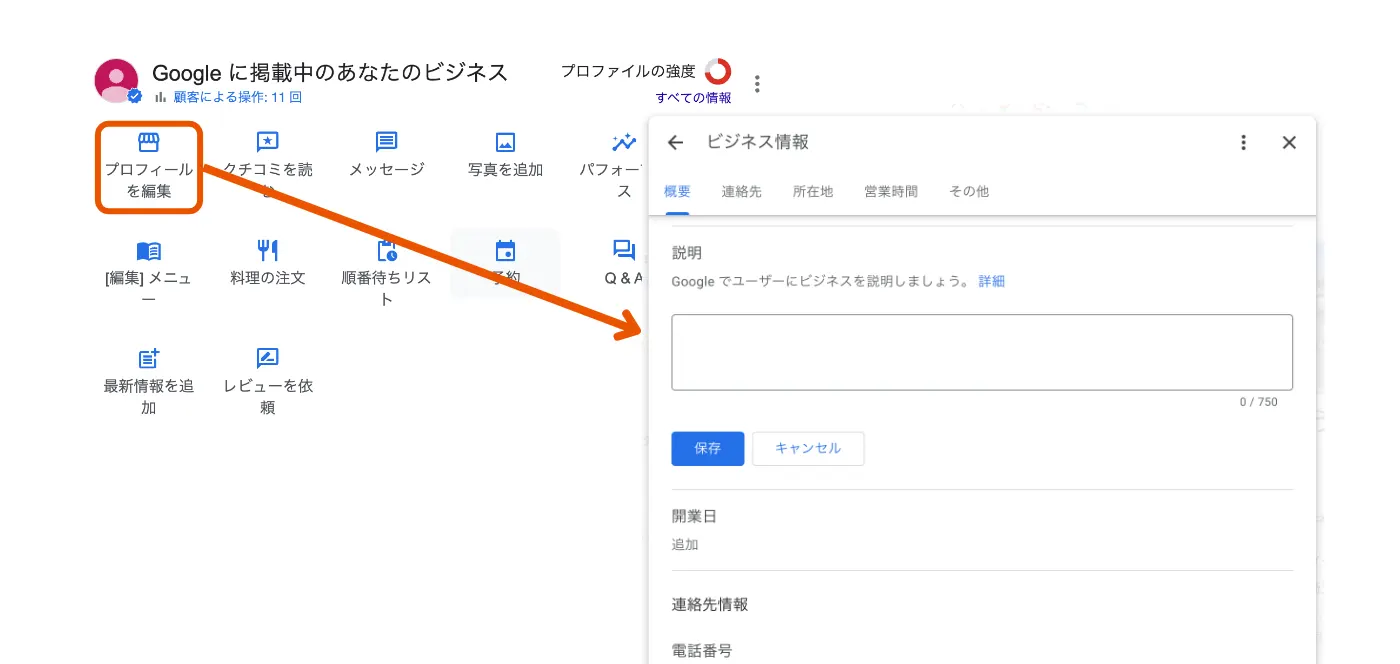Switch to the 所在地 tab
This screenshot has width=1400, height=664.
click(813, 191)
